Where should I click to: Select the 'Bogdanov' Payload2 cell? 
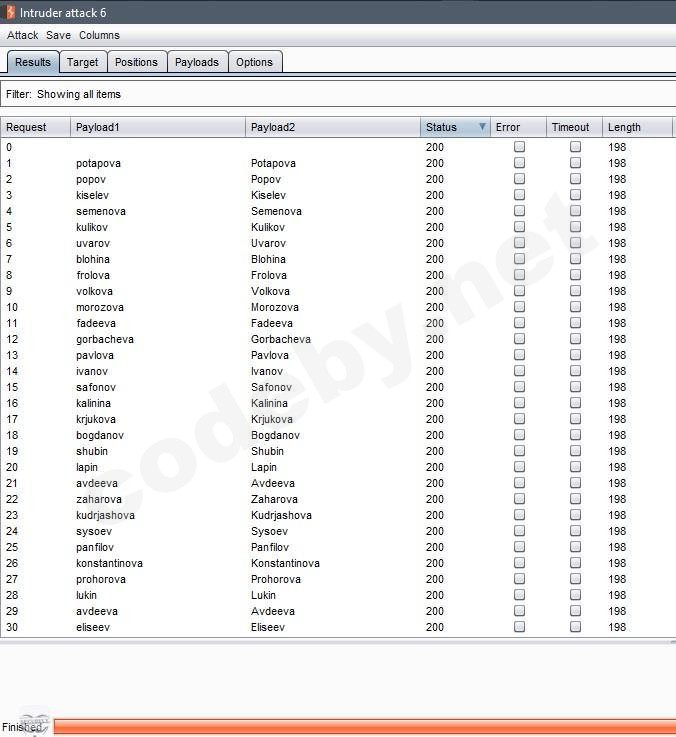275,435
